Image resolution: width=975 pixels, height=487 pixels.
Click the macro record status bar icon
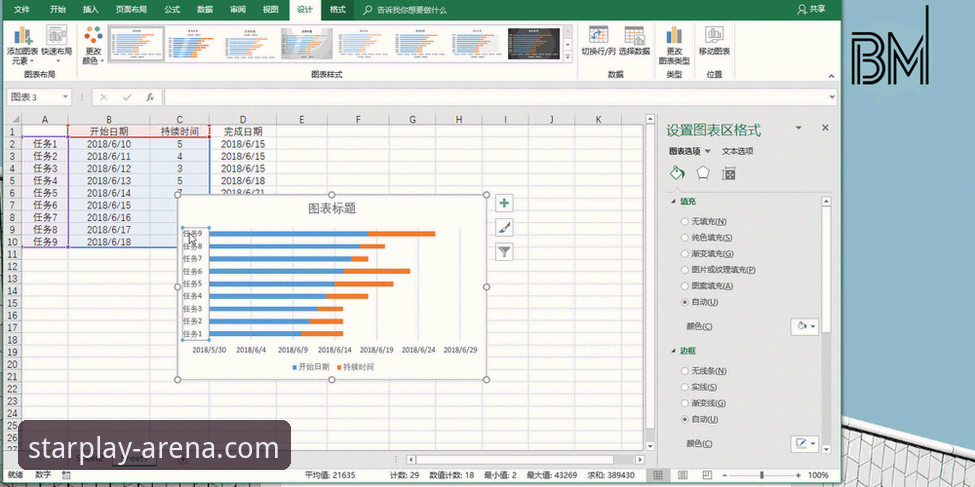click(67, 475)
